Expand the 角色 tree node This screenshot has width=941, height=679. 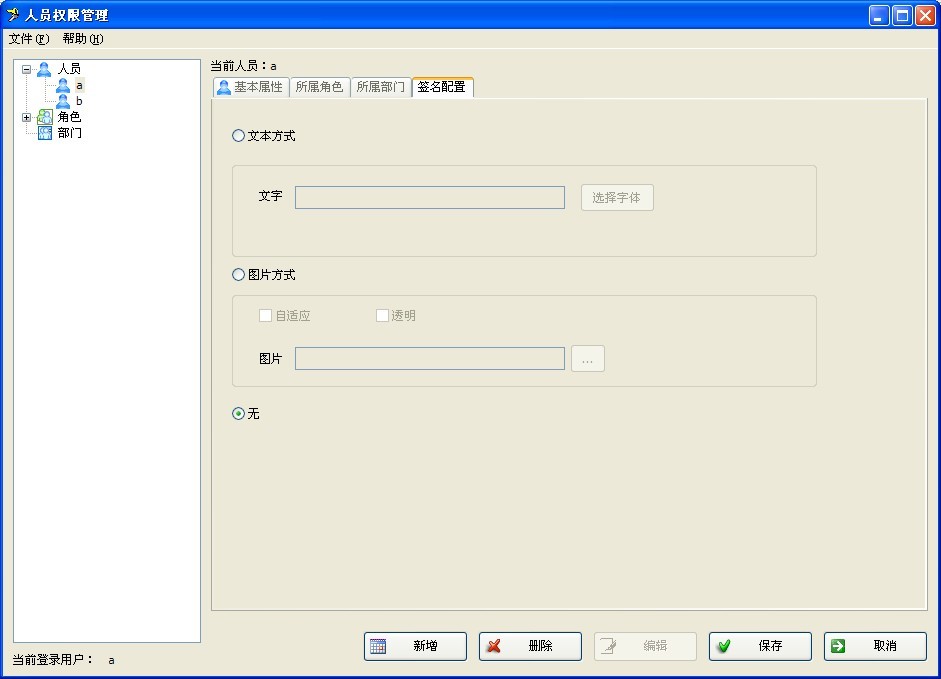[26, 117]
